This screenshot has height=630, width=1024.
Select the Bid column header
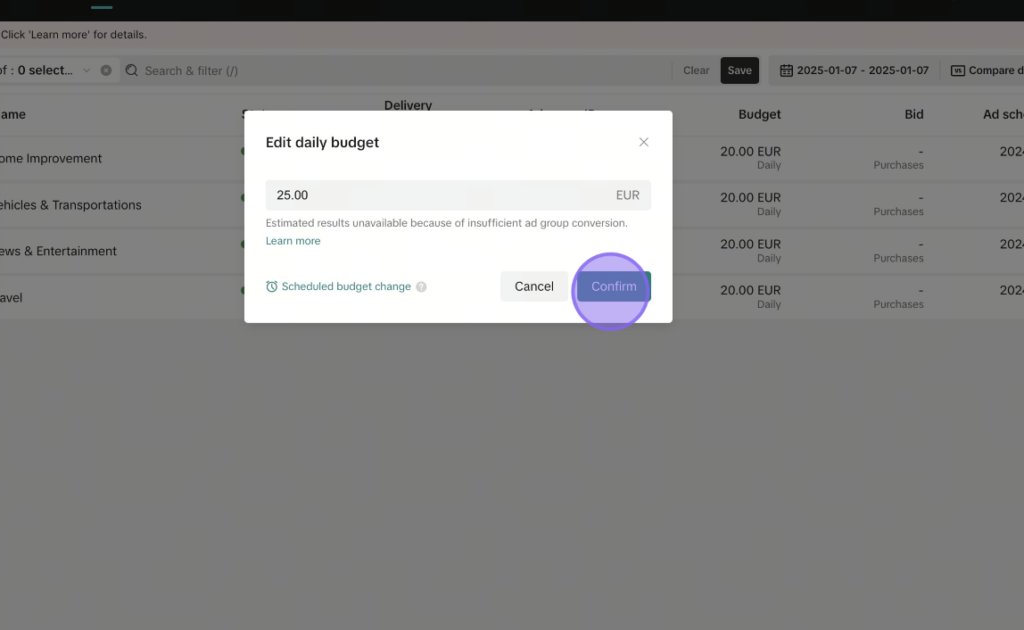914,114
